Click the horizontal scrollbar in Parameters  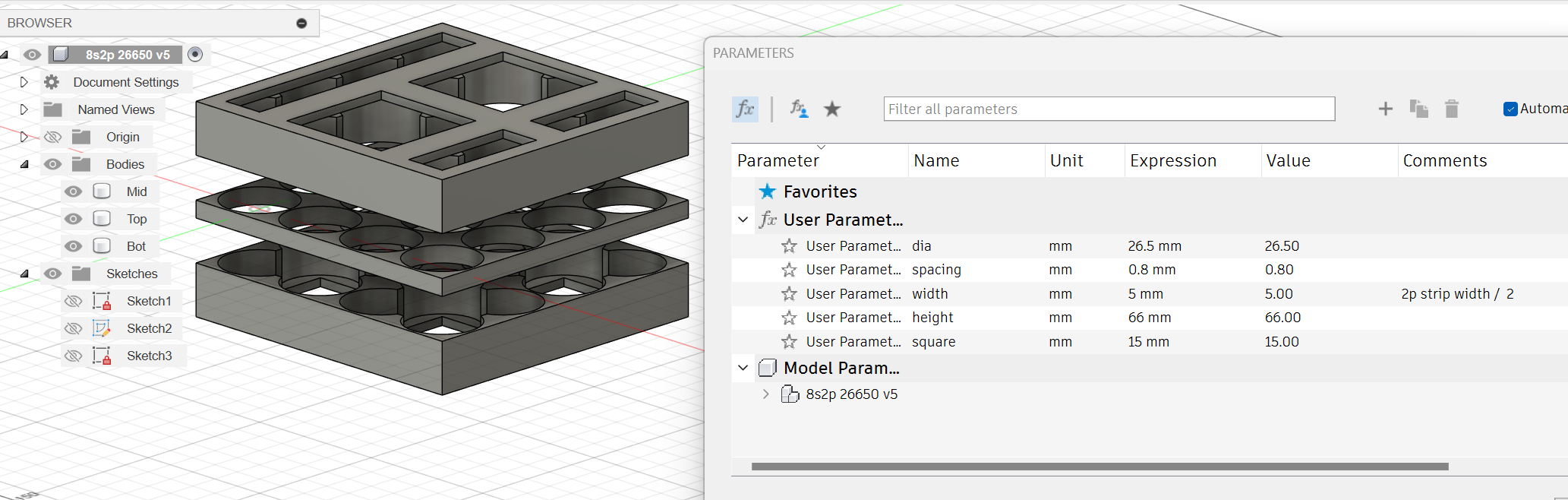click(1099, 467)
